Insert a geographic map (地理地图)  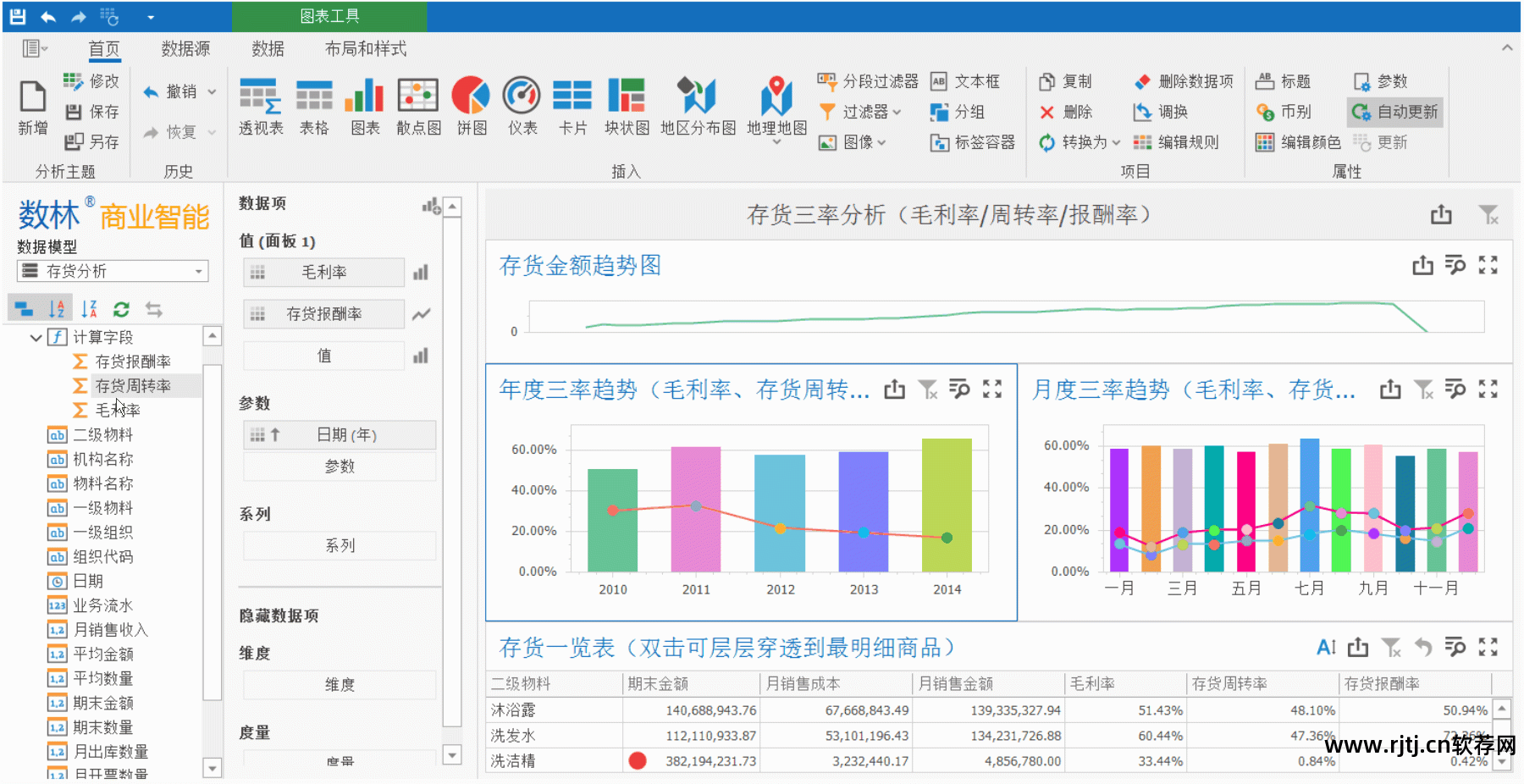[x=776, y=106]
